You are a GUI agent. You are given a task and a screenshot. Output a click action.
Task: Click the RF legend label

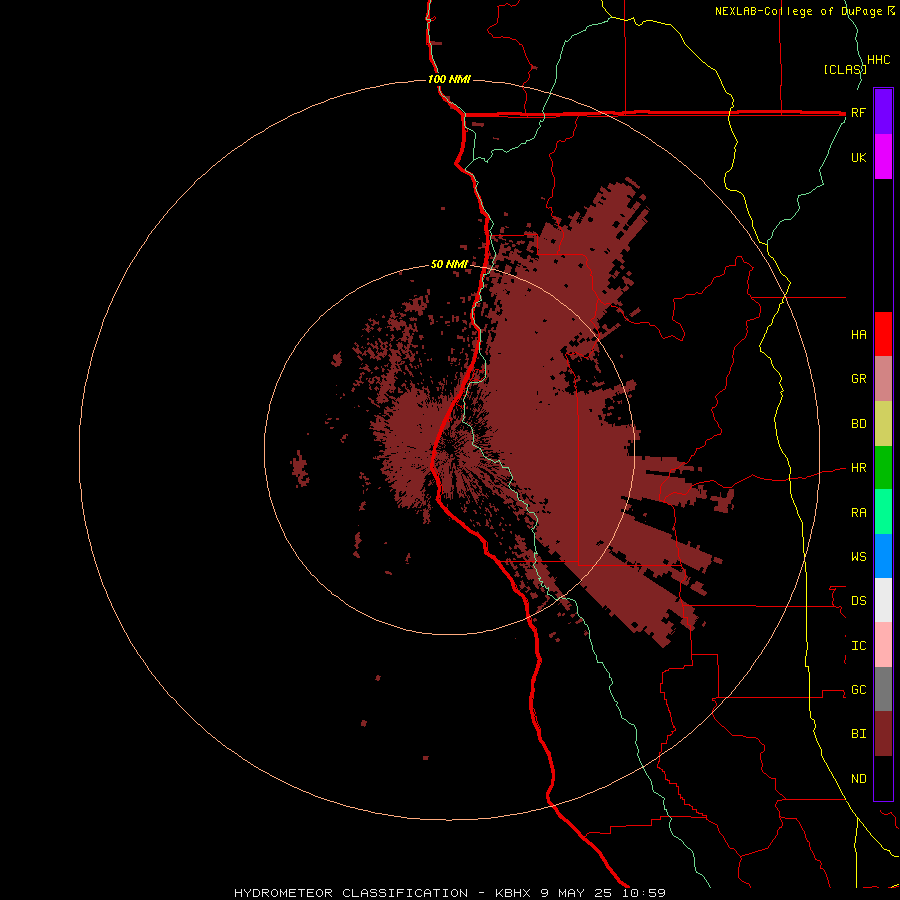(x=858, y=112)
